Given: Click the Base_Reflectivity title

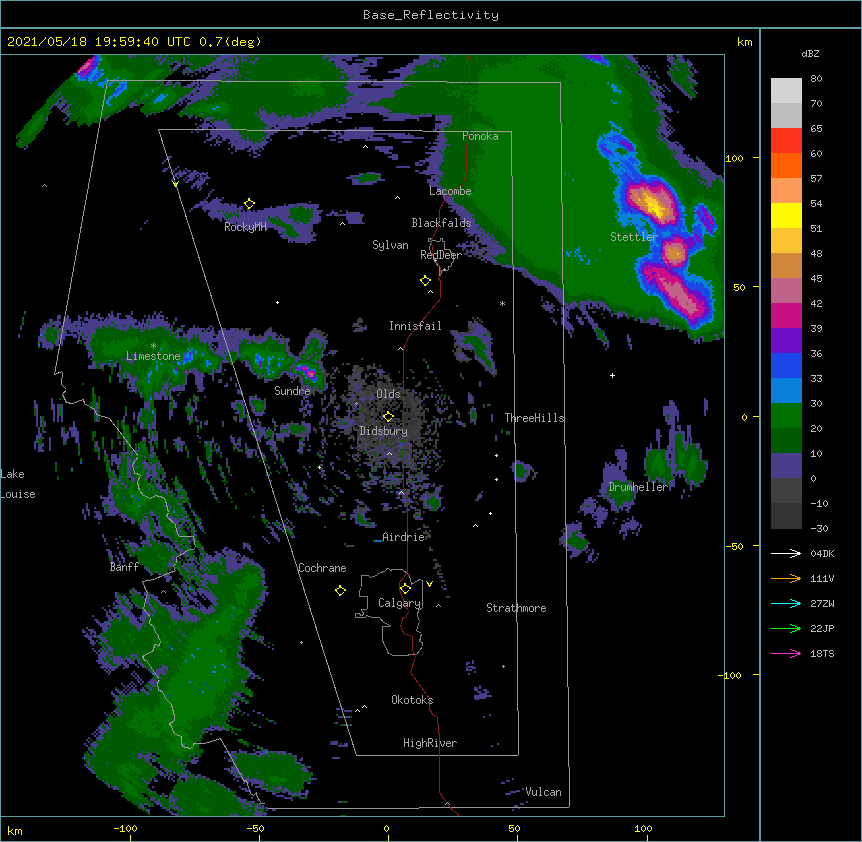Looking at the screenshot, I should coord(431,15).
